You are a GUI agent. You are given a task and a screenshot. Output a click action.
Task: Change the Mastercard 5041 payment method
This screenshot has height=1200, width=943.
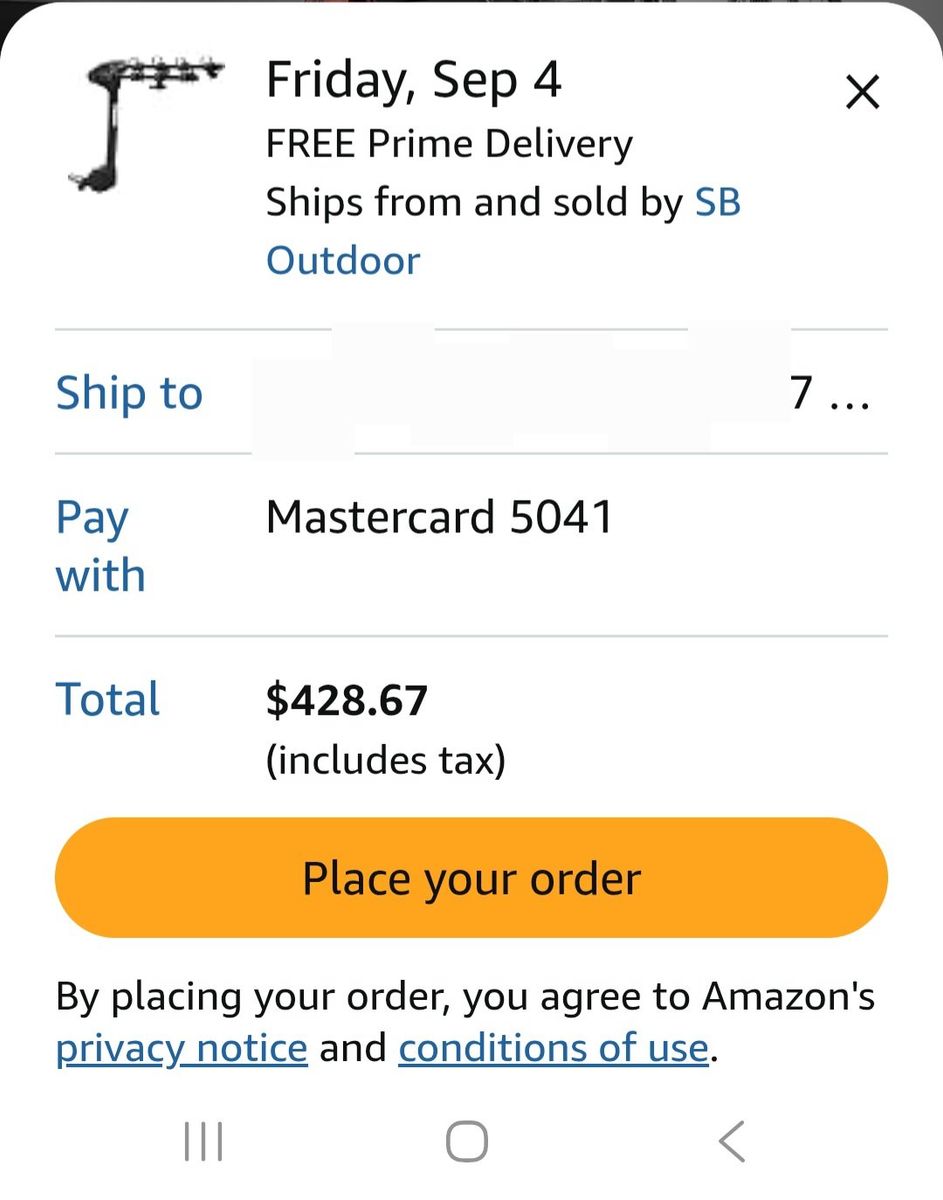pos(439,517)
